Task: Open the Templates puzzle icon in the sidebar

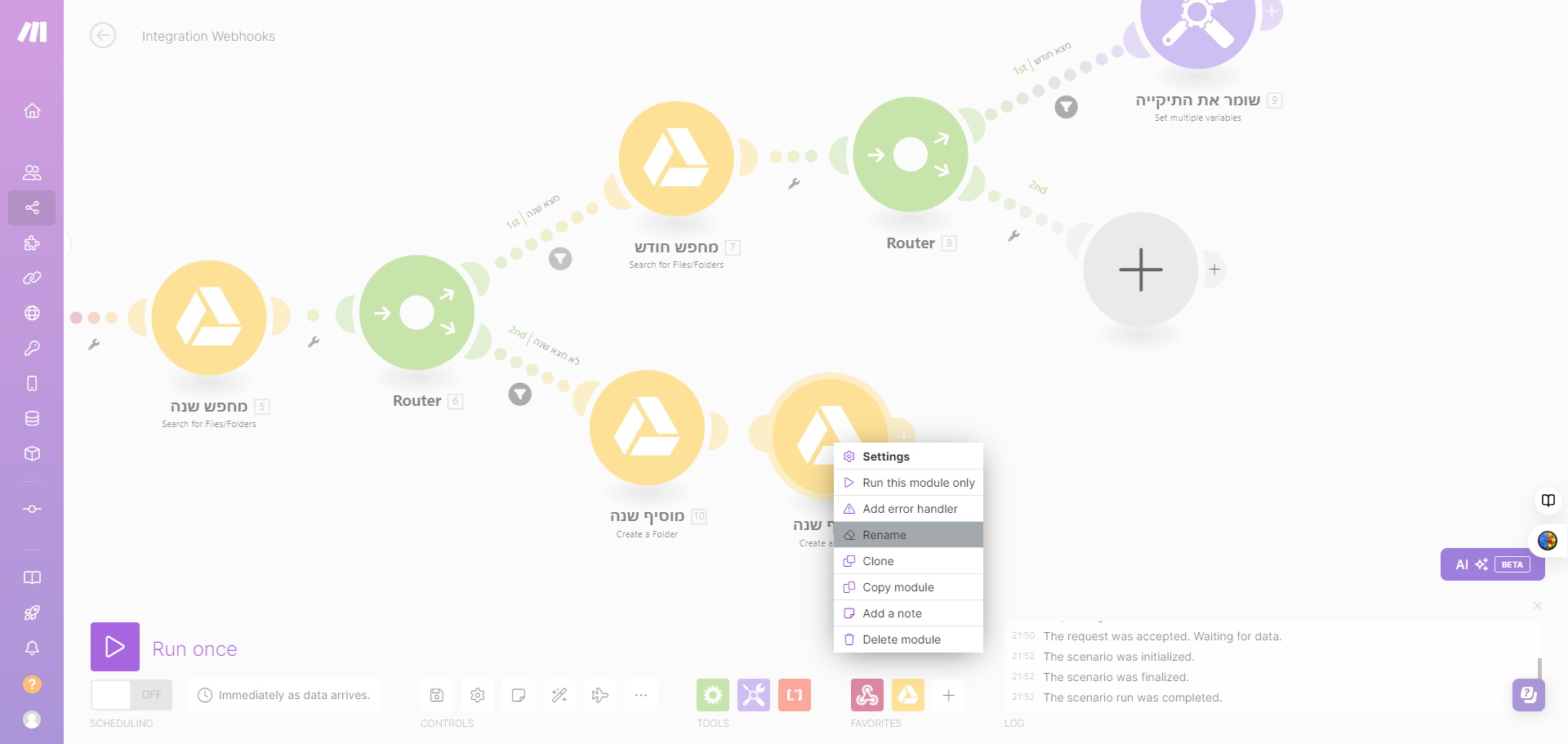Action: pos(32,243)
